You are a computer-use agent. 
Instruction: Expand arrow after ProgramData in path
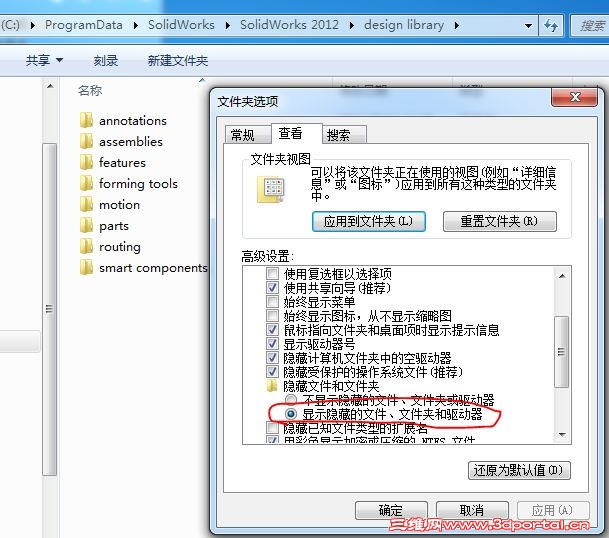(x=136, y=26)
